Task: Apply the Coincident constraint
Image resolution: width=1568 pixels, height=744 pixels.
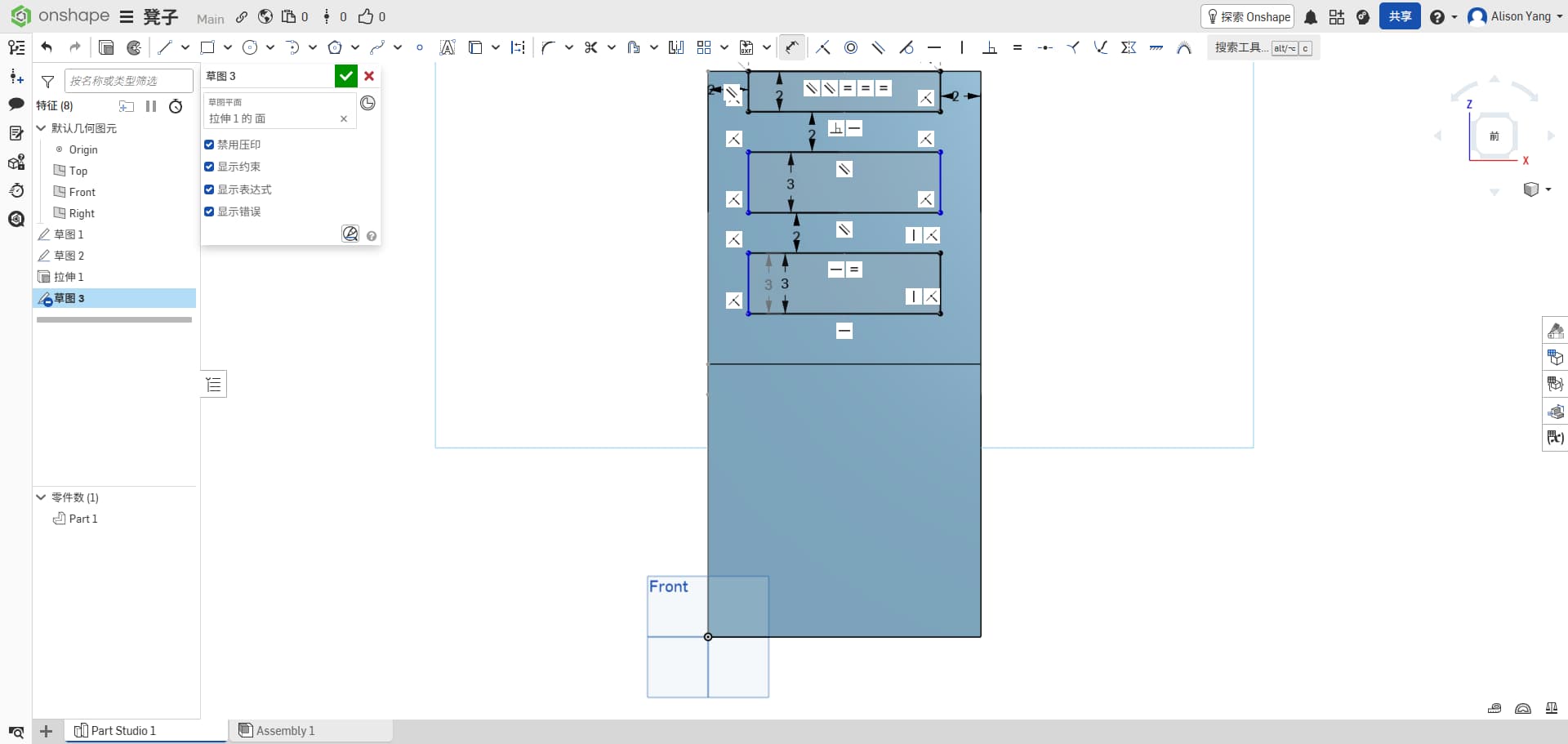Action: coord(823,47)
